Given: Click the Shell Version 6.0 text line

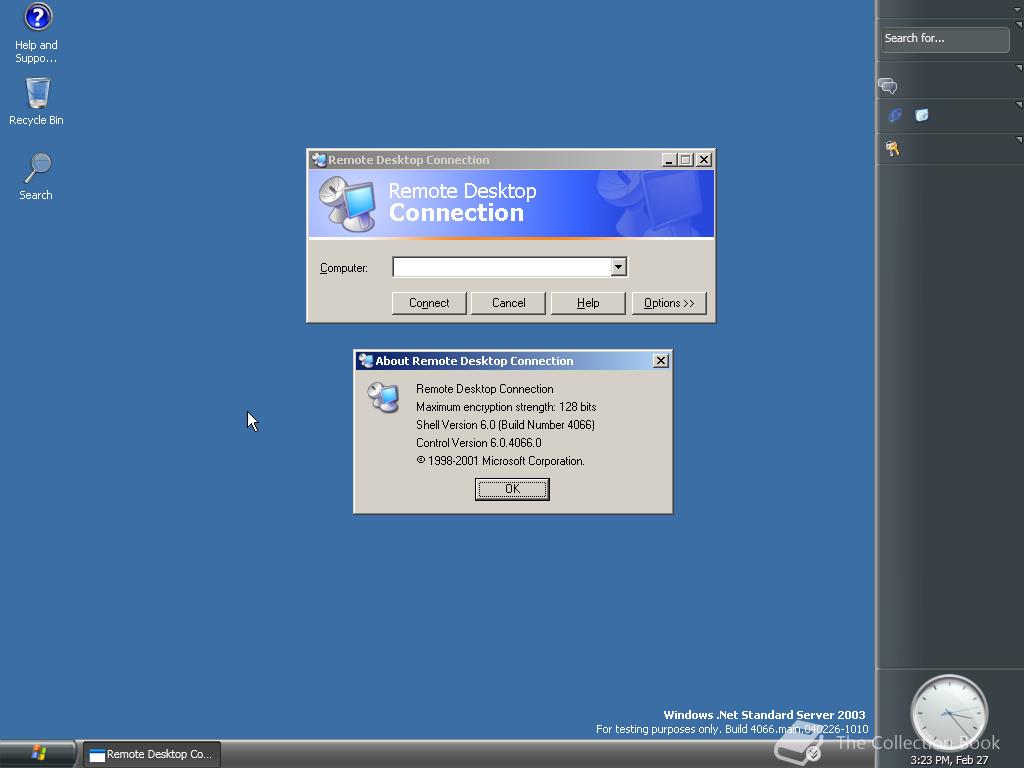Looking at the screenshot, I should tap(505, 424).
